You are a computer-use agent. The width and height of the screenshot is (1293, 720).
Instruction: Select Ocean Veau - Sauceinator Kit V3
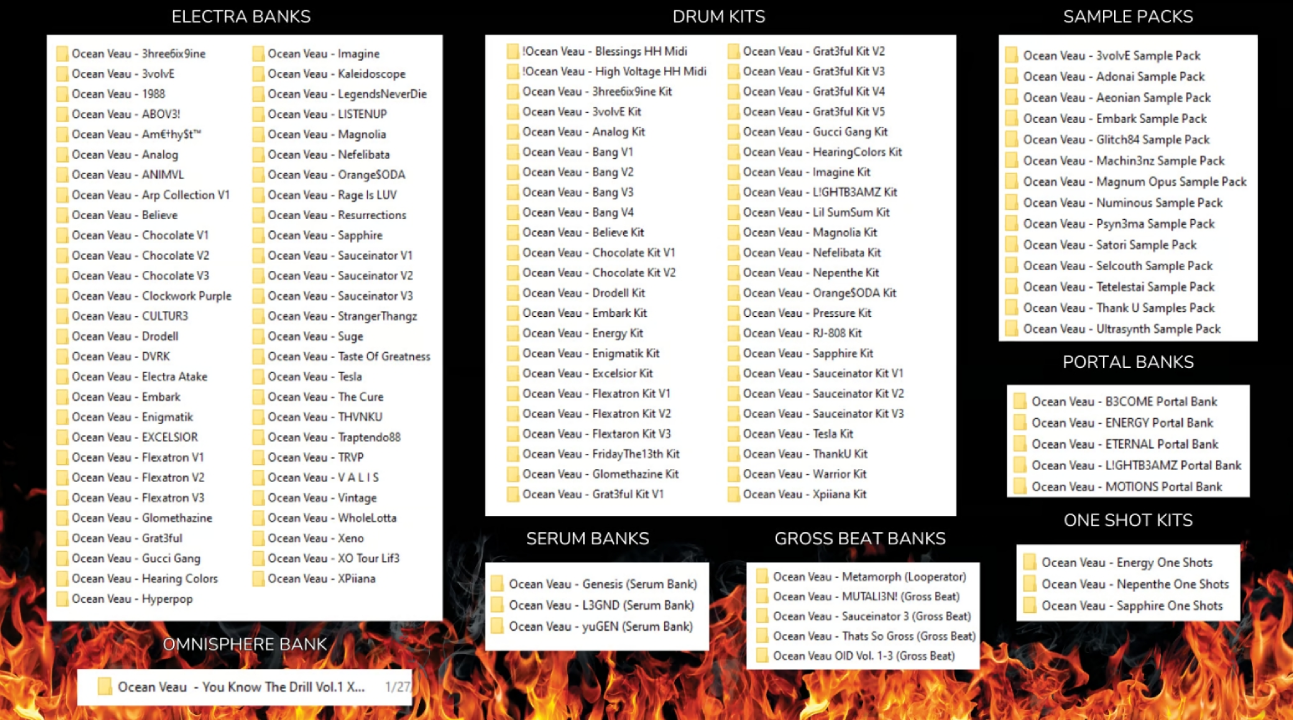(823, 414)
